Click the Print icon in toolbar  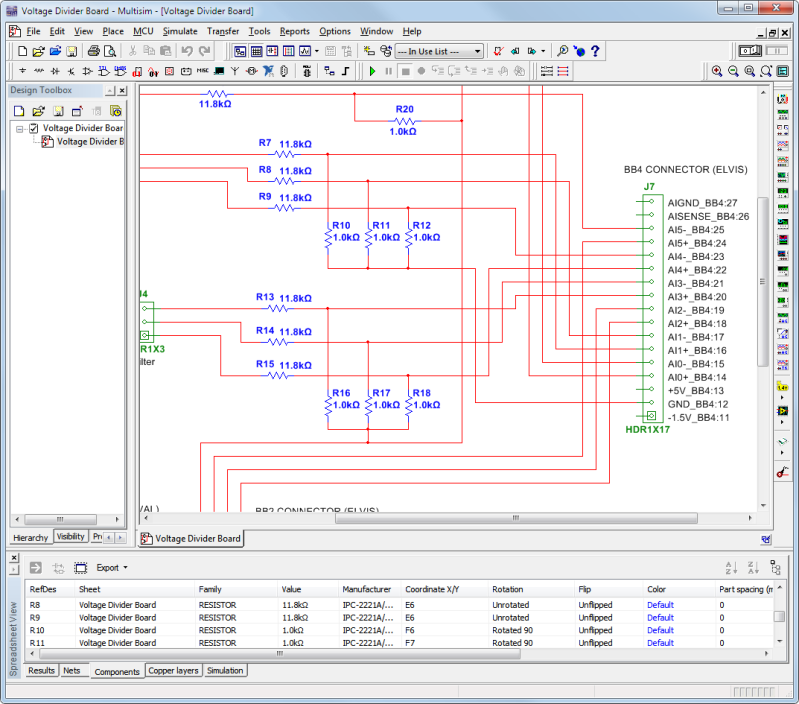(93, 51)
